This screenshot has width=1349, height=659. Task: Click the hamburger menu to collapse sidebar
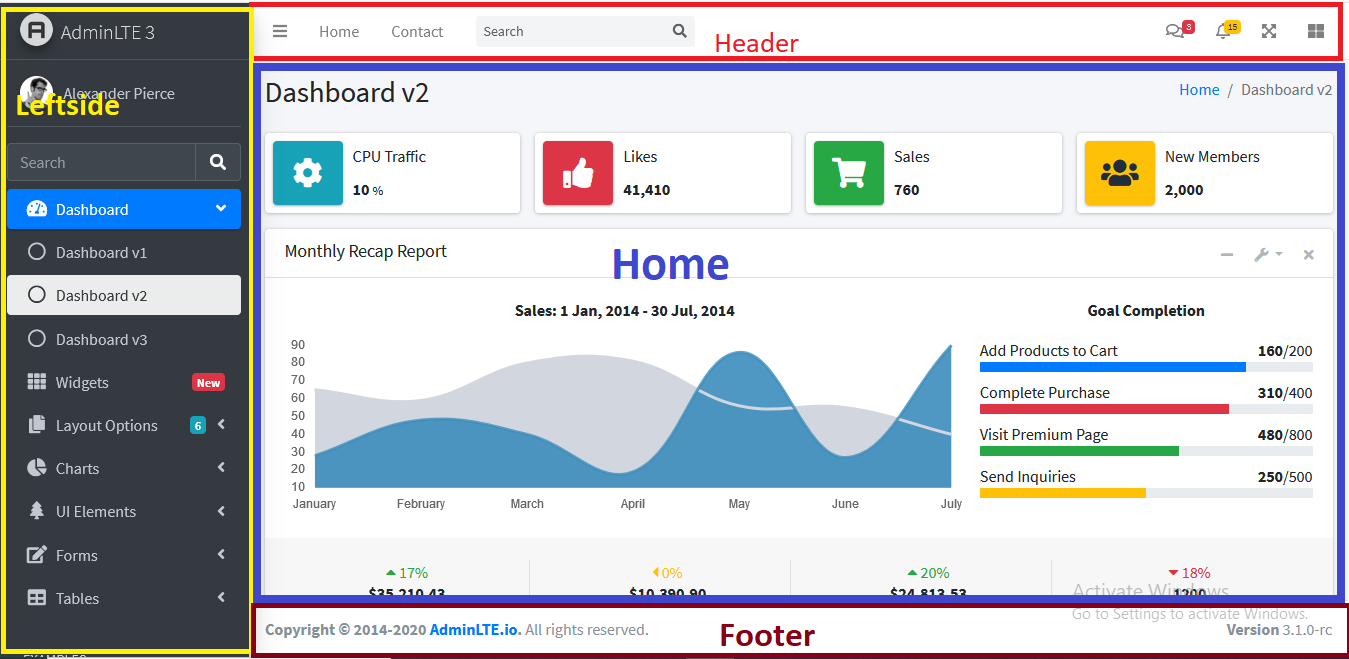(x=280, y=31)
